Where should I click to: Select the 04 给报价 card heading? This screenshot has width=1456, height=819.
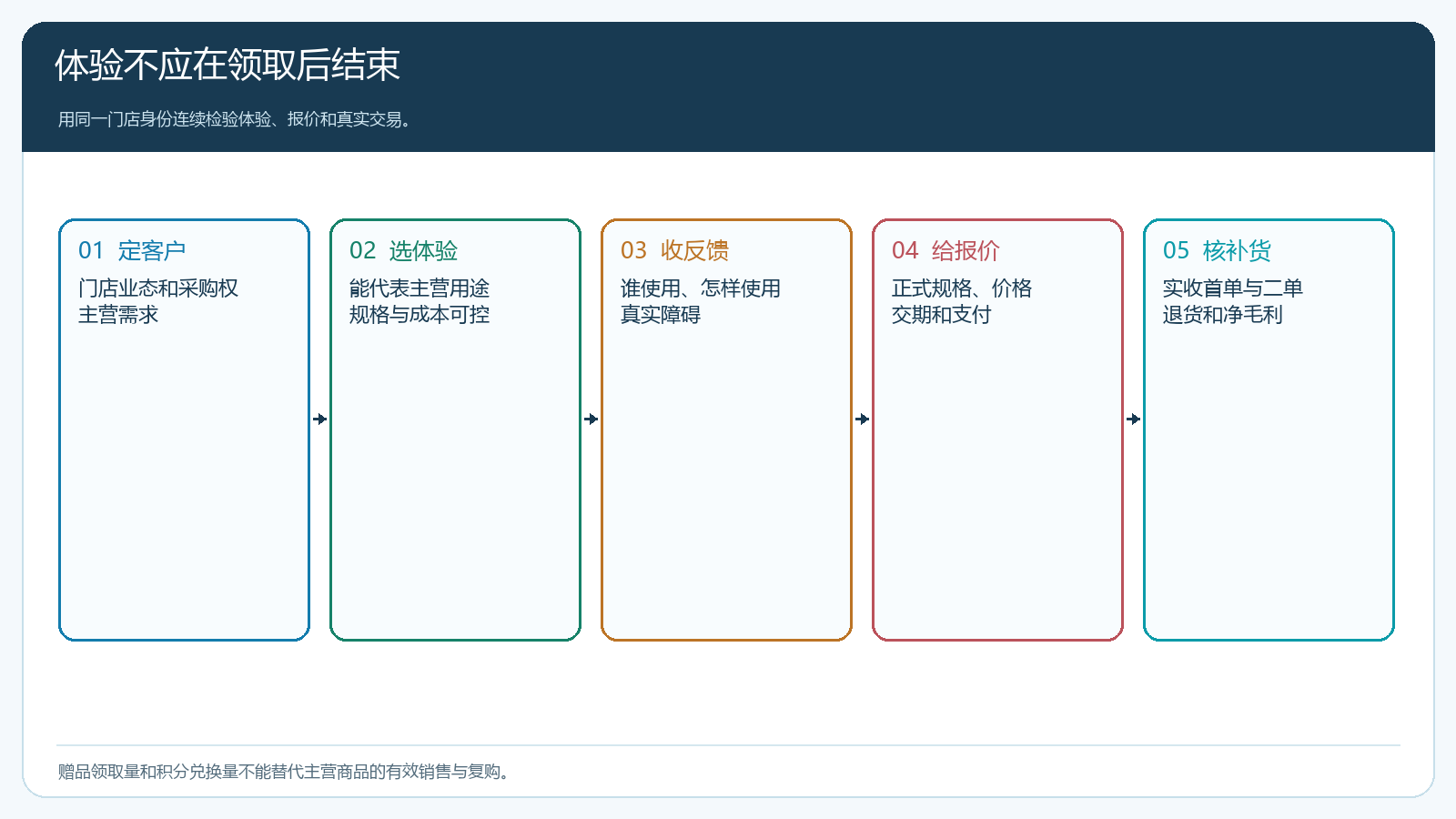click(945, 250)
